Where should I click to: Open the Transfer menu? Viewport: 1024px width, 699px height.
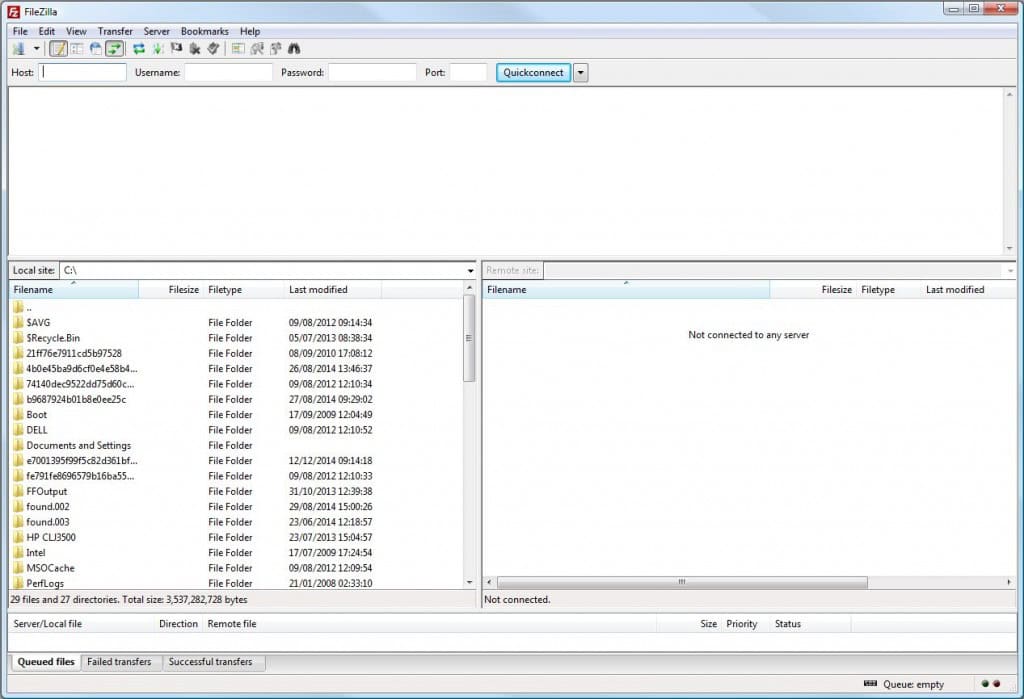pos(114,31)
